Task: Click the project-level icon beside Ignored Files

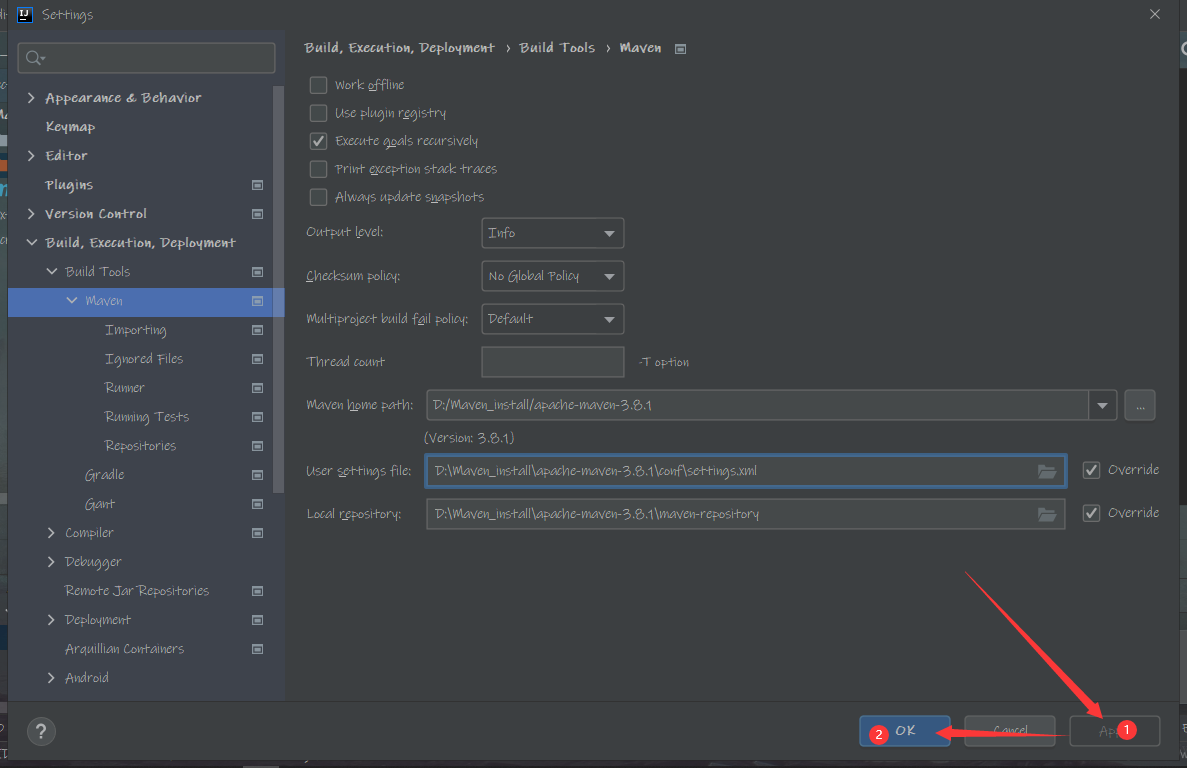Action: tap(257, 359)
